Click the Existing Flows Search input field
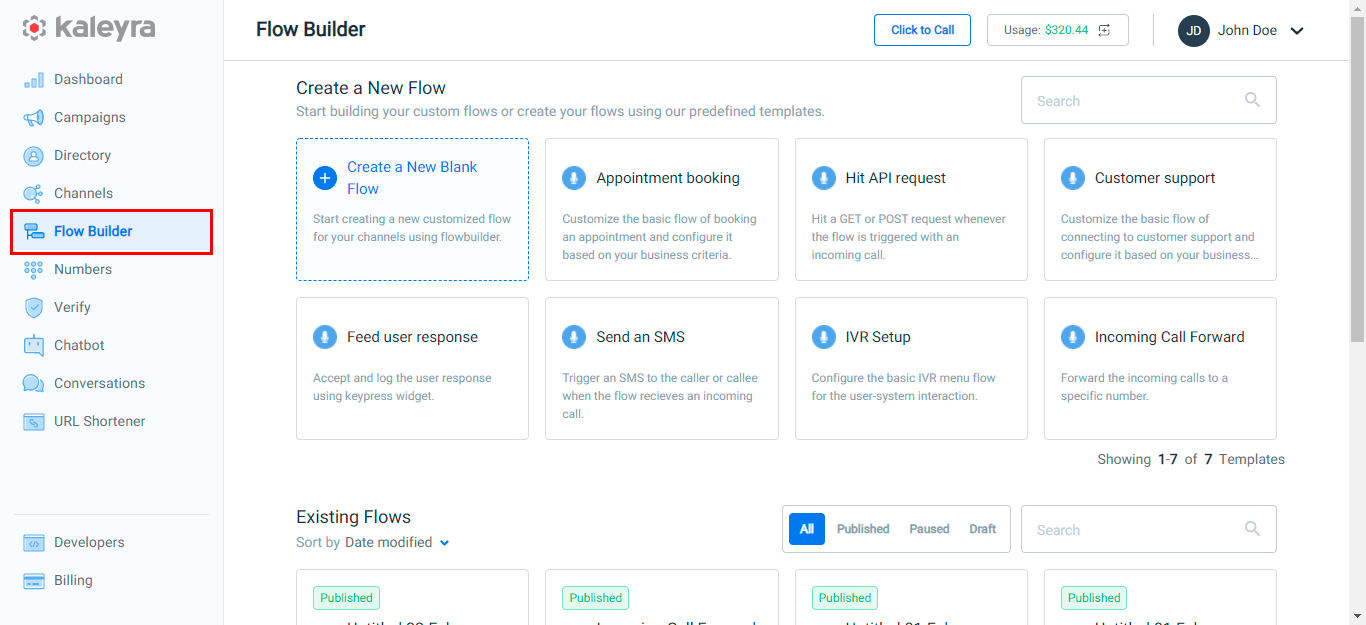The width and height of the screenshot is (1366, 625). click(1149, 529)
